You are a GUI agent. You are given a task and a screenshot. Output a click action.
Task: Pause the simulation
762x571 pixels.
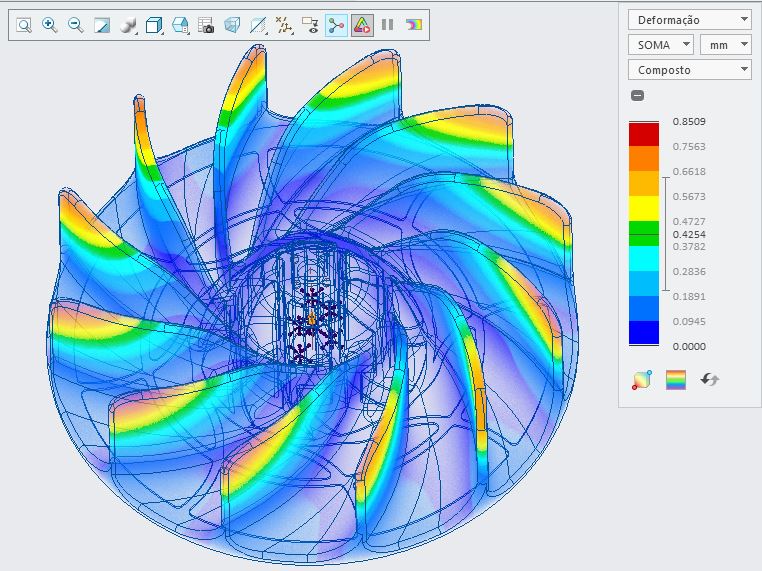tap(388, 25)
